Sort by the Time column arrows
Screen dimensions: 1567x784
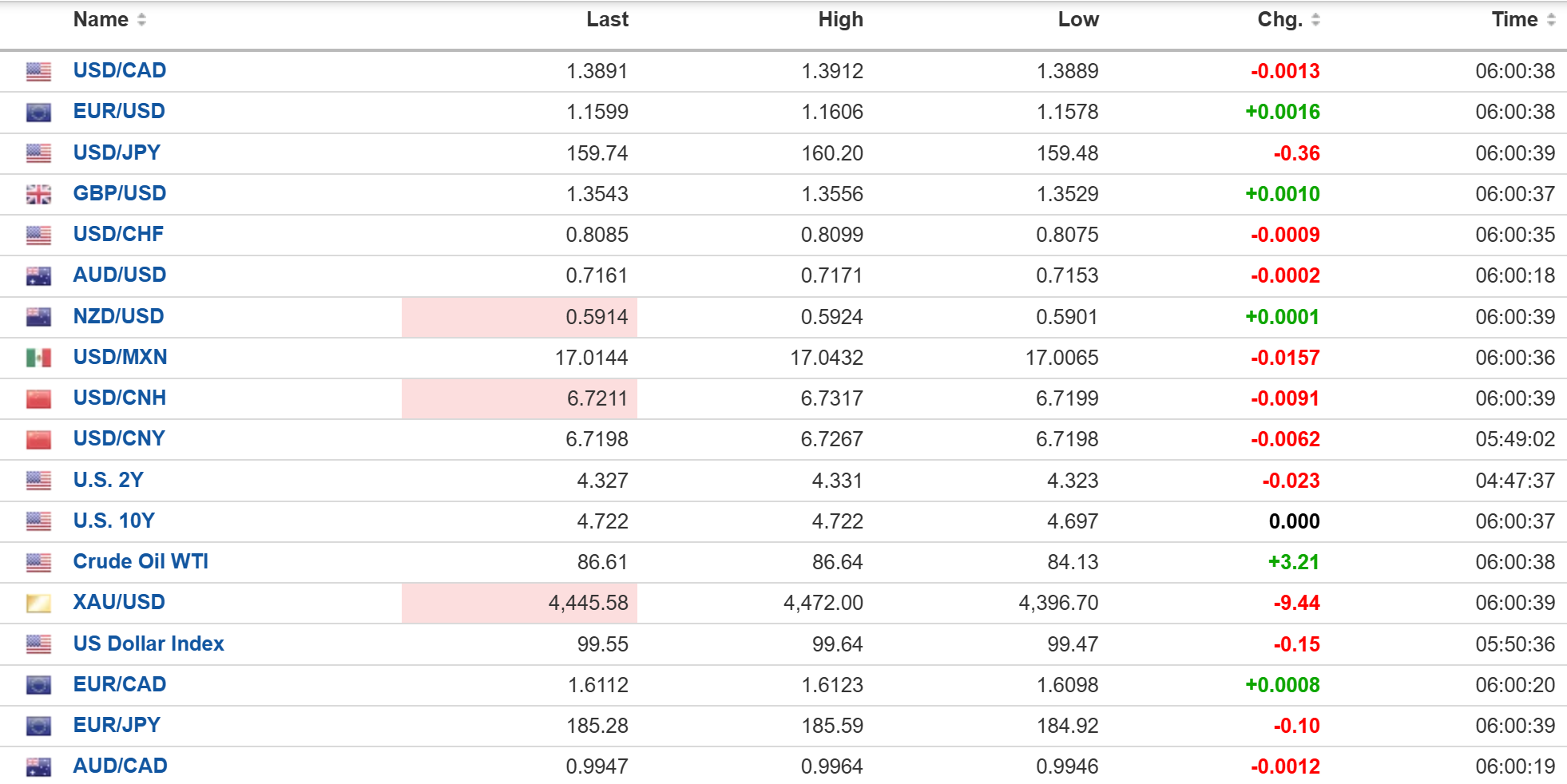pos(1551,20)
